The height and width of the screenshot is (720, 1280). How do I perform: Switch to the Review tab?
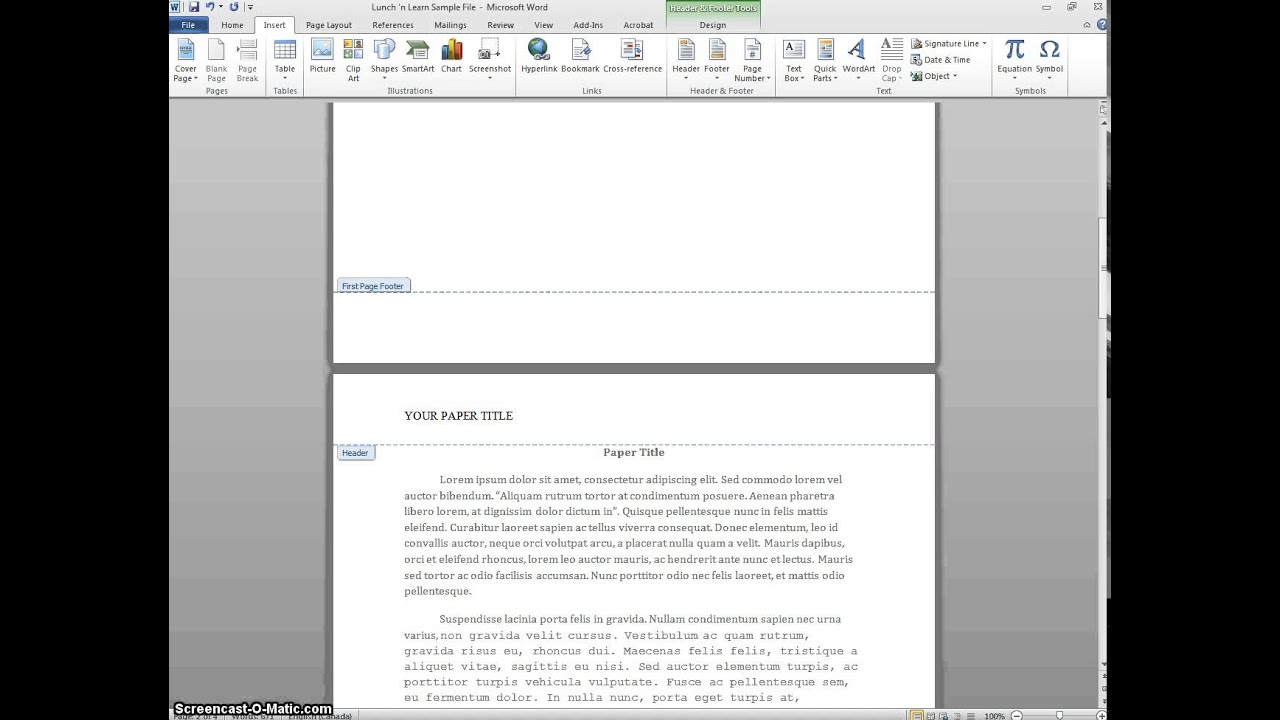pos(500,25)
